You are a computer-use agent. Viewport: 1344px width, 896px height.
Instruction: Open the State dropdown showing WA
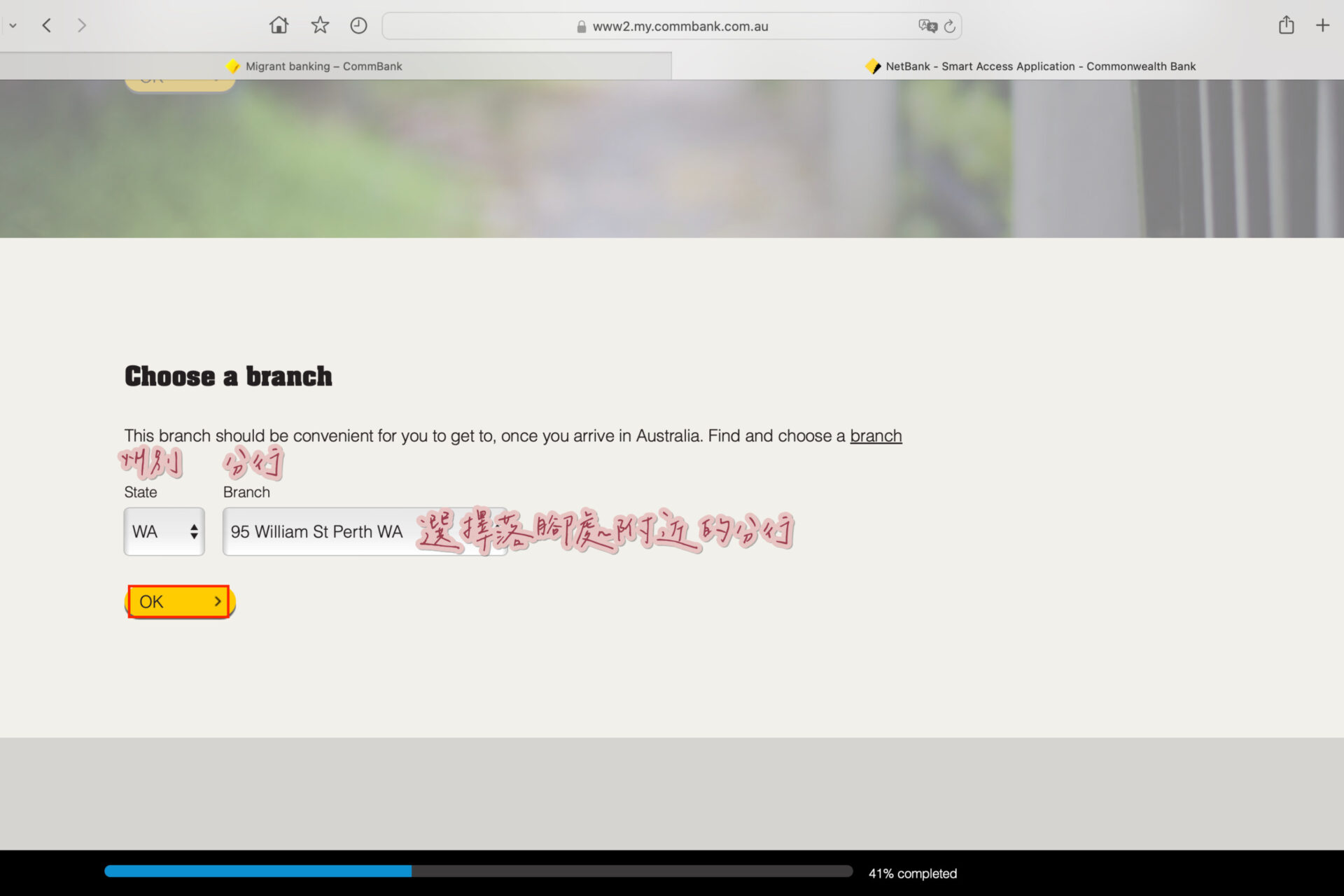pyautogui.click(x=164, y=531)
